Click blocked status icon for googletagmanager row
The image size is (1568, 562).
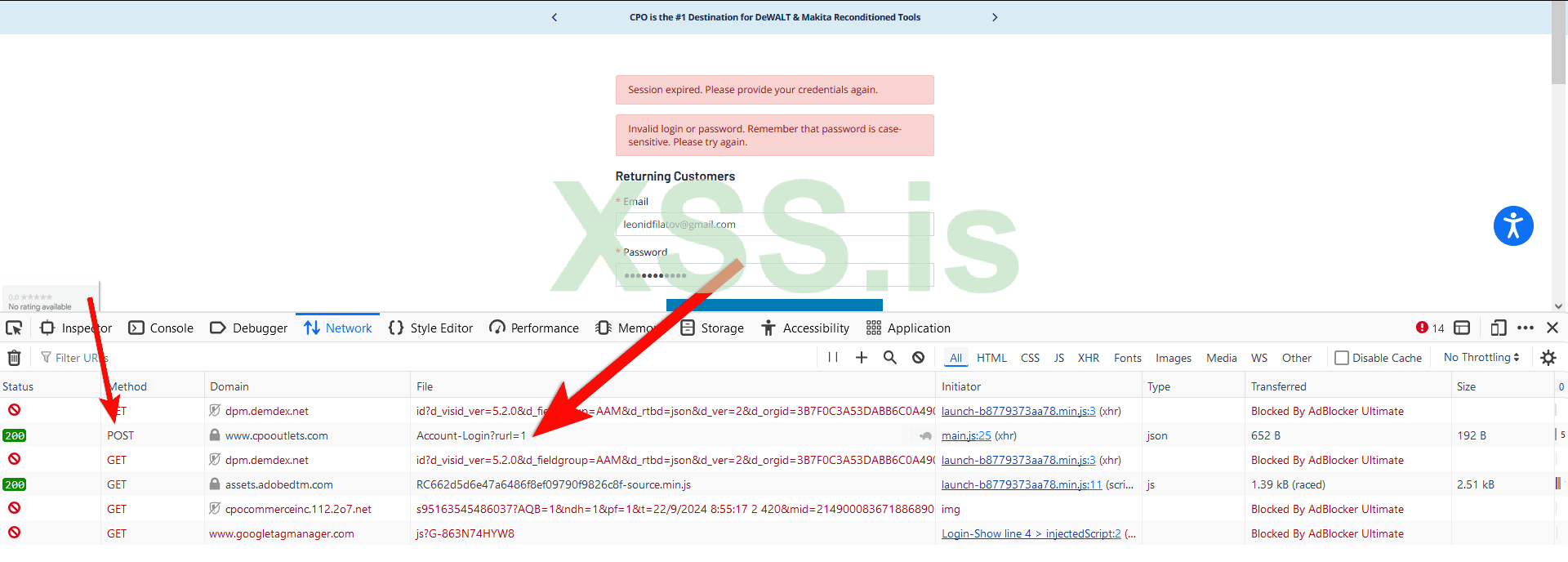(x=14, y=533)
